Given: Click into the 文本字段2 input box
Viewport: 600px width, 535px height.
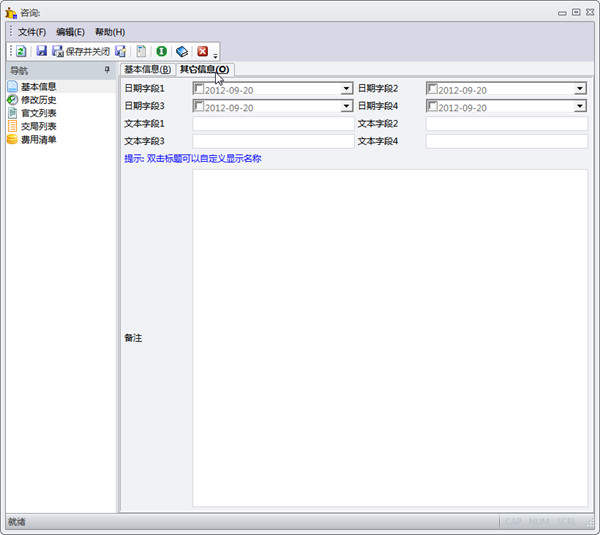Looking at the screenshot, I should pyautogui.click(x=507, y=124).
